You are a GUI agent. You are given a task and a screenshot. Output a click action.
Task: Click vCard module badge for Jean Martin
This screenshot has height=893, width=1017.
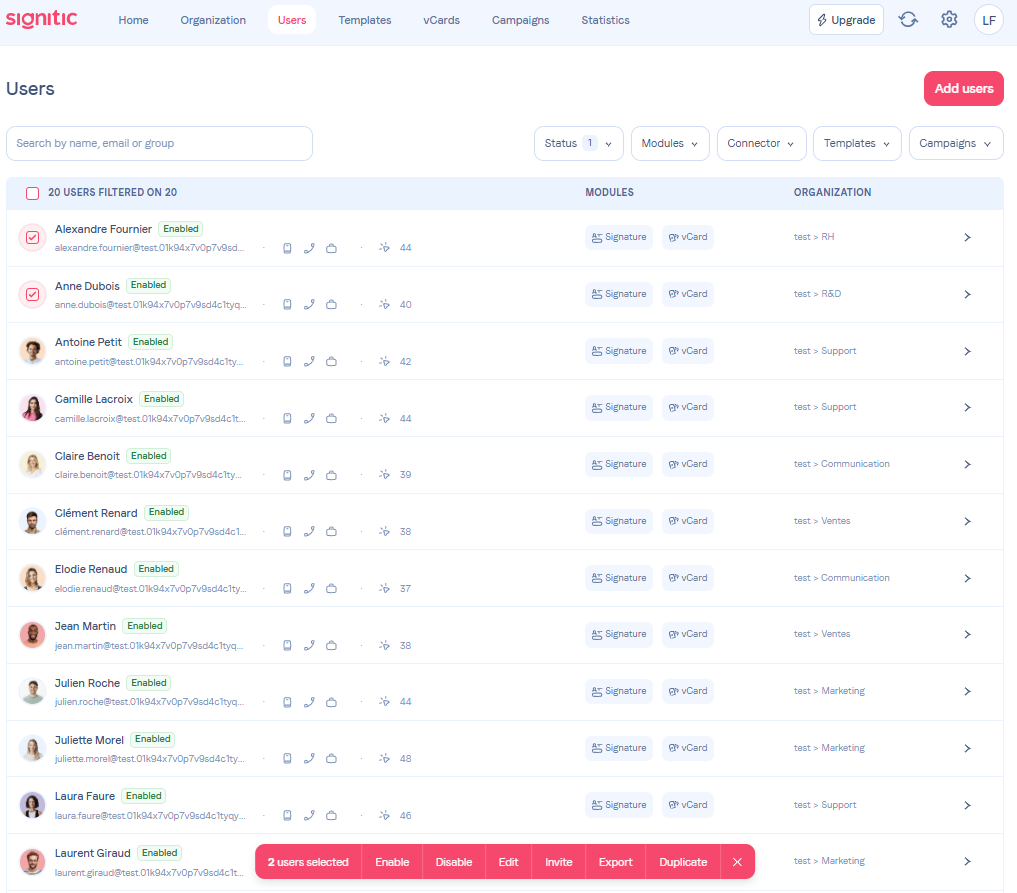point(688,634)
